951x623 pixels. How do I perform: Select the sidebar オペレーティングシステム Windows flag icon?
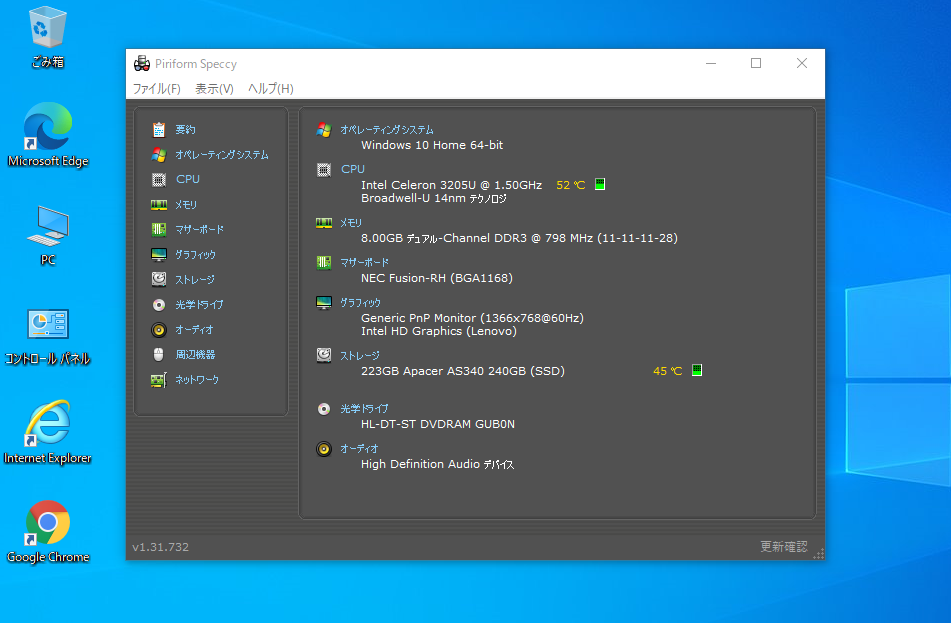159,155
